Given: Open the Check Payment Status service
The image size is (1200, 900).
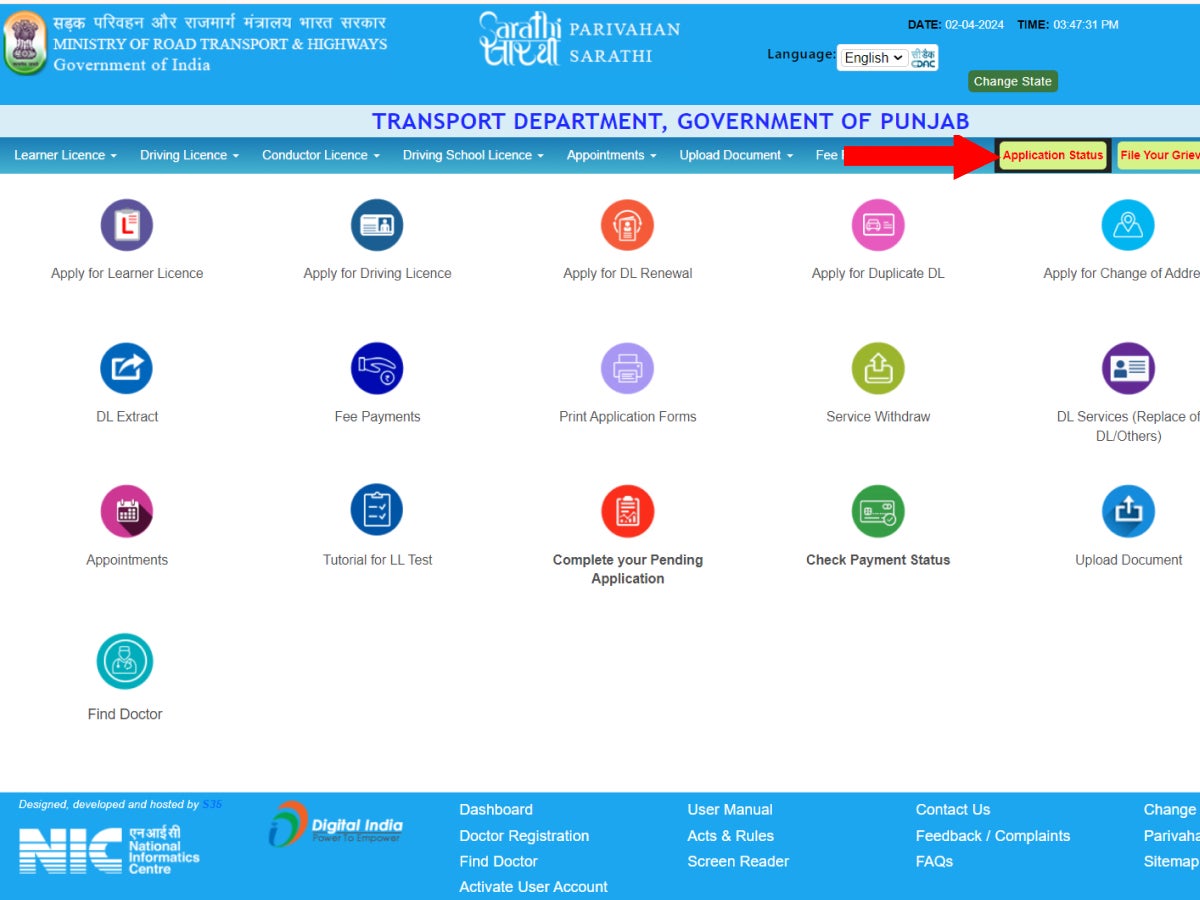Looking at the screenshot, I should [877, 512].
